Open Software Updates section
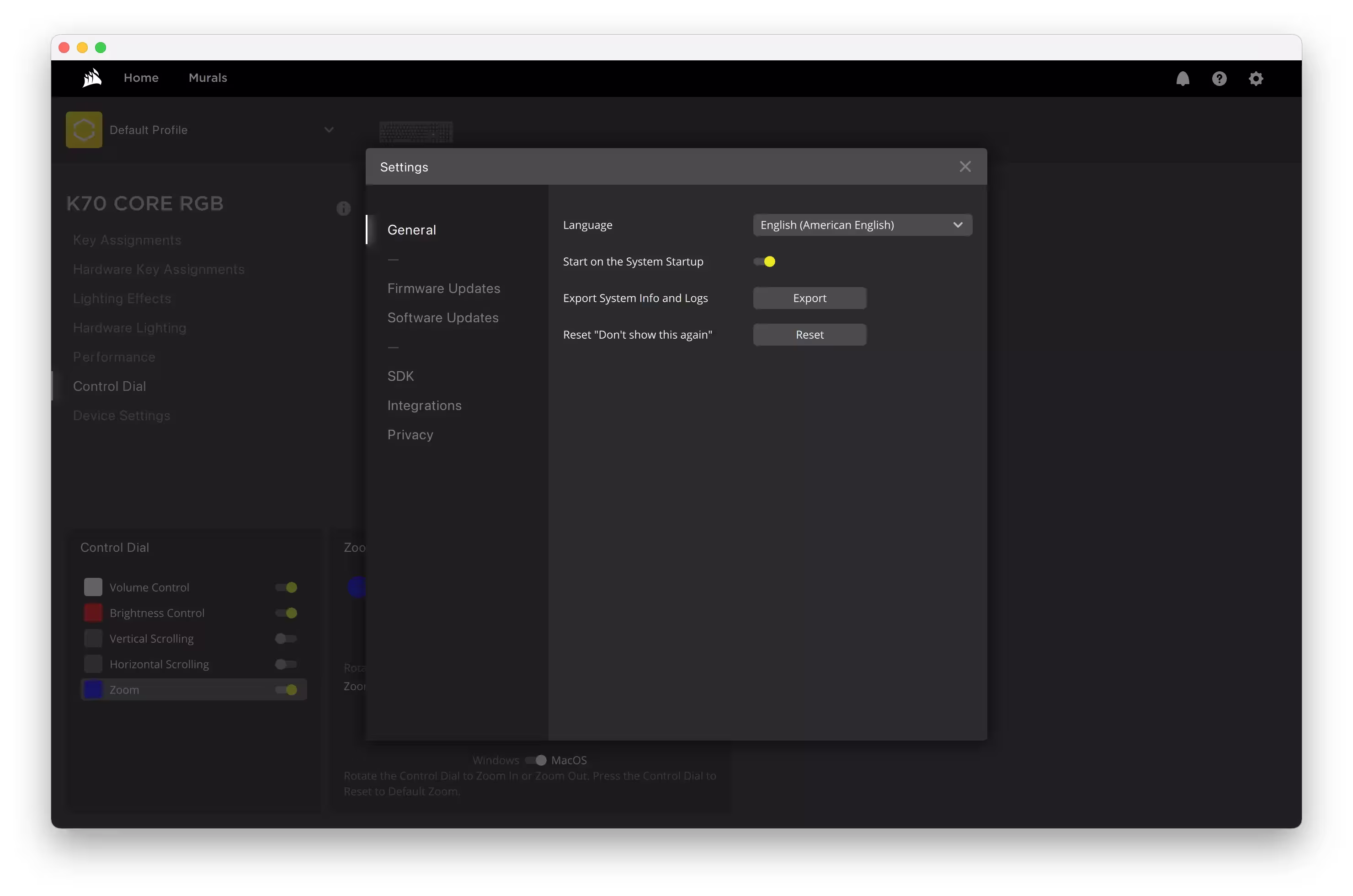1353x896 pixels. [x=443, y=318]
